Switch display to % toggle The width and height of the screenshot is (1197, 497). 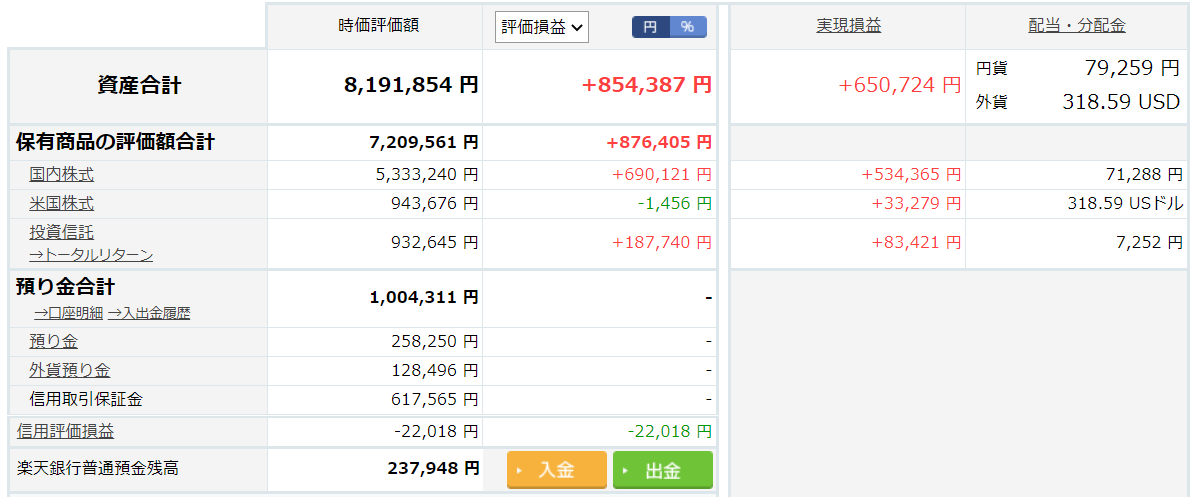click(688, 27)
